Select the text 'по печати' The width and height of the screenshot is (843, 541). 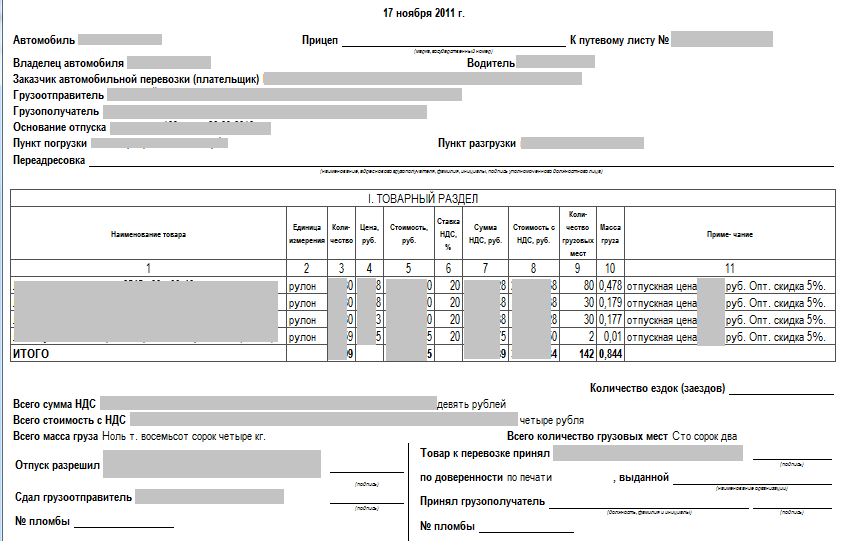(529, 478)
